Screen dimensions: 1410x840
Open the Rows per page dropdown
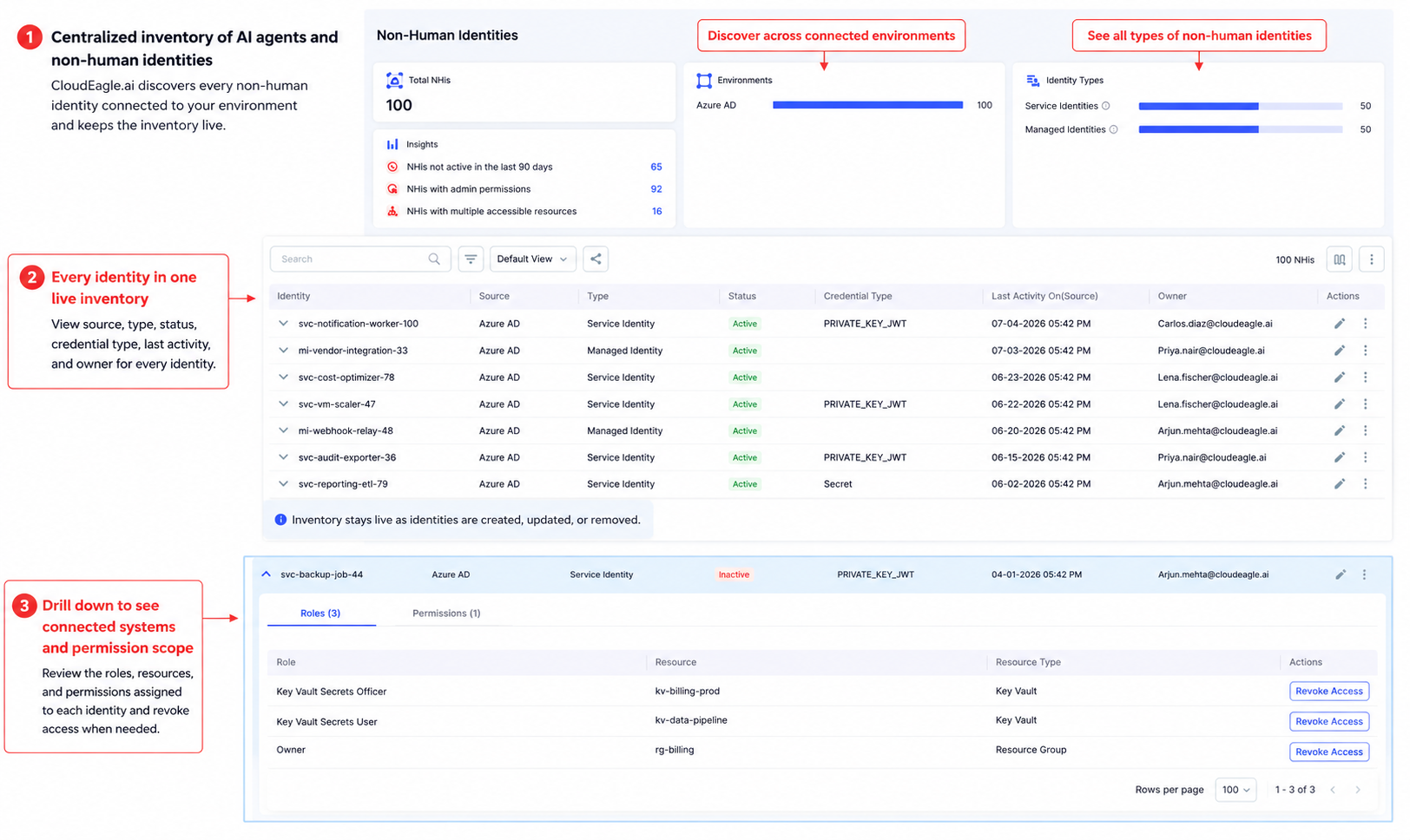(x=1235, y=790)
